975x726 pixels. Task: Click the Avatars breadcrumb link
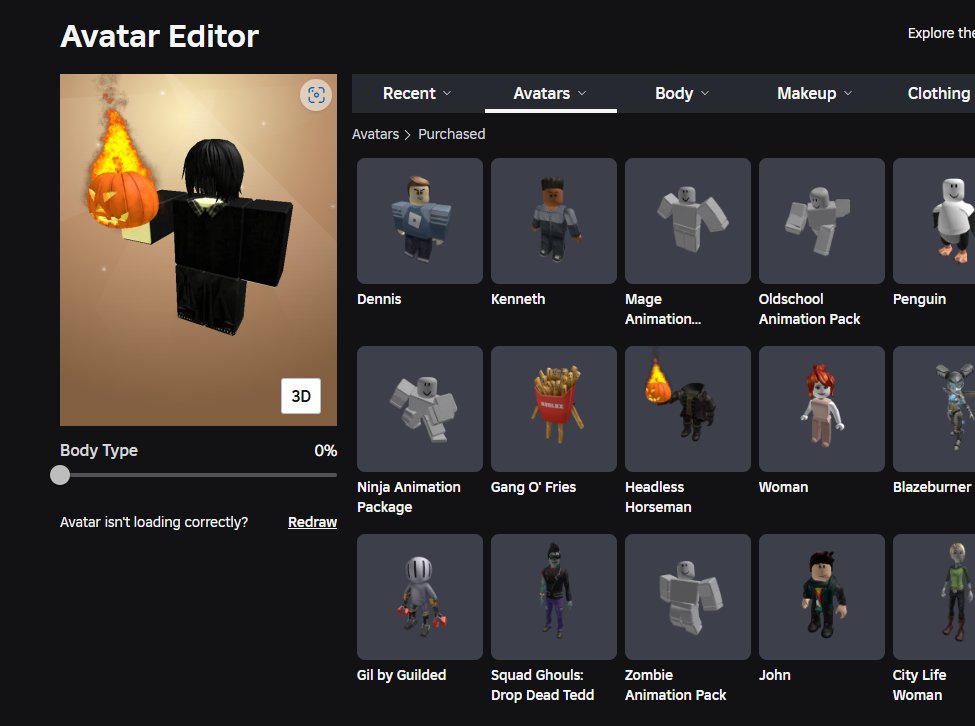point(376,134)
